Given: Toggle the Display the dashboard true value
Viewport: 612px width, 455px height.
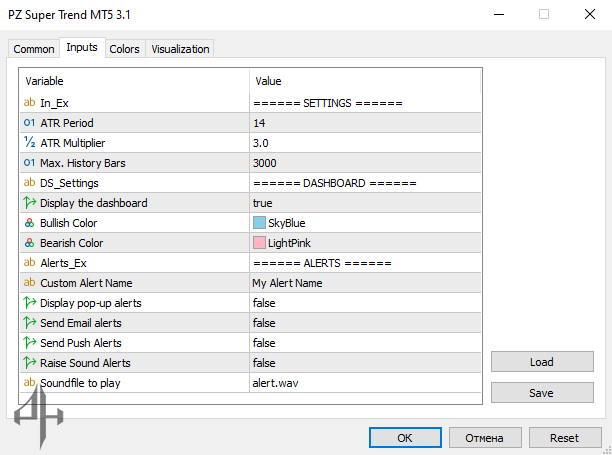Looking at the screenshot, I should click(x=262, y=203).
